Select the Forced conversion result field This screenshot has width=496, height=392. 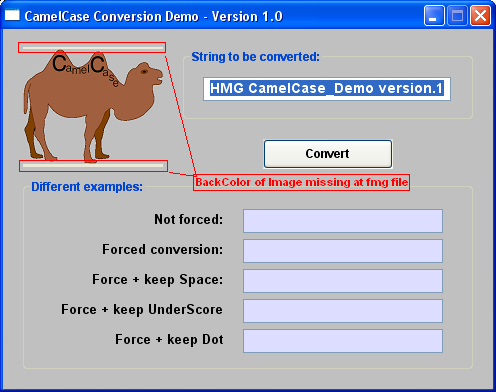(343, 251)
